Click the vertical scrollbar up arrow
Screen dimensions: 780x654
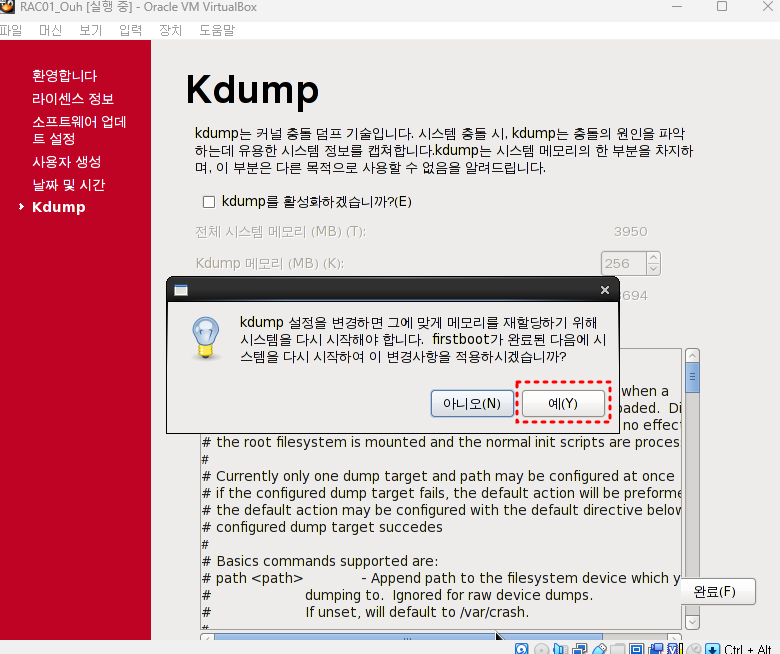692,356
